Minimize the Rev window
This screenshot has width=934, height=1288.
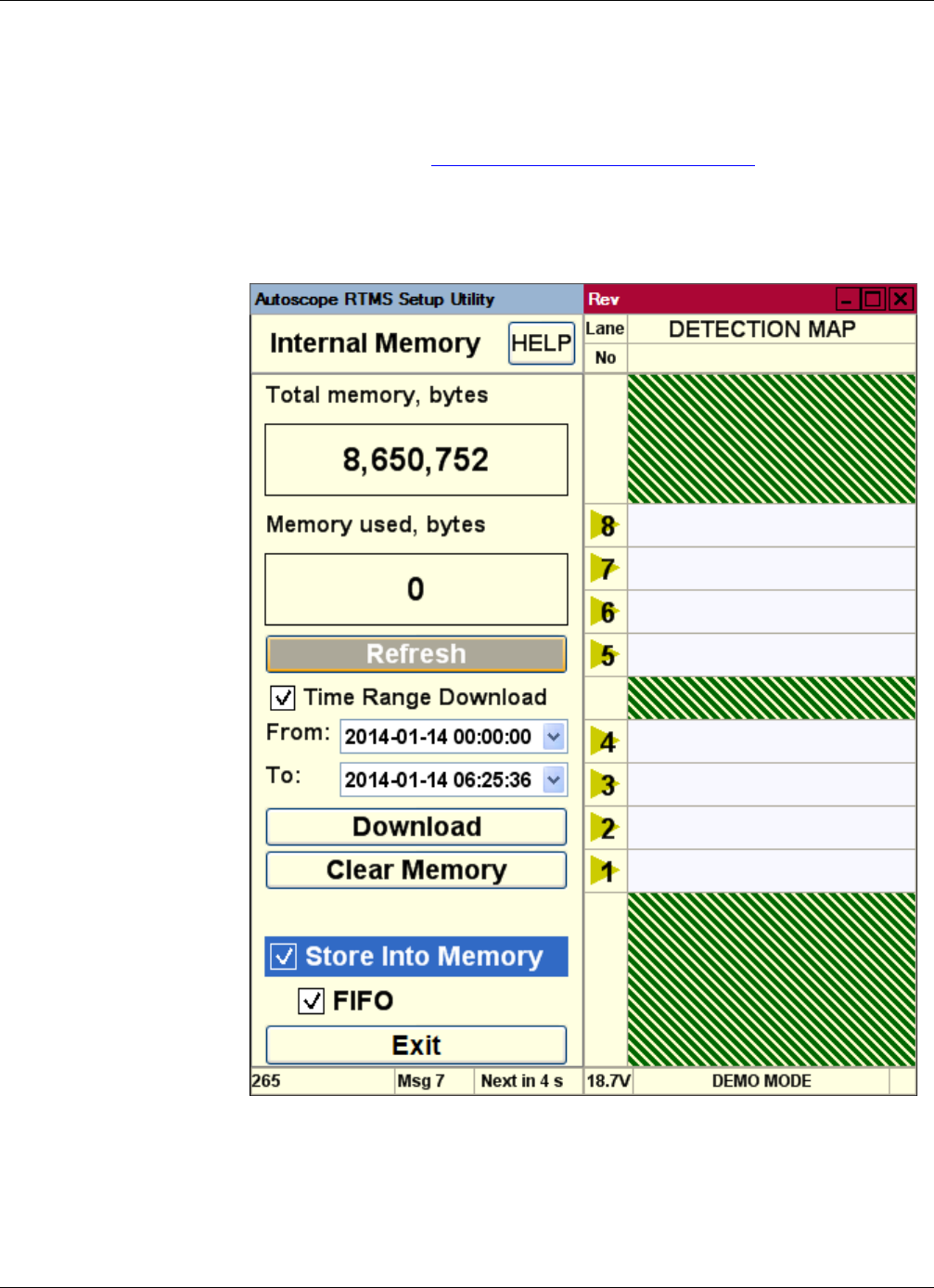(847, 299)
